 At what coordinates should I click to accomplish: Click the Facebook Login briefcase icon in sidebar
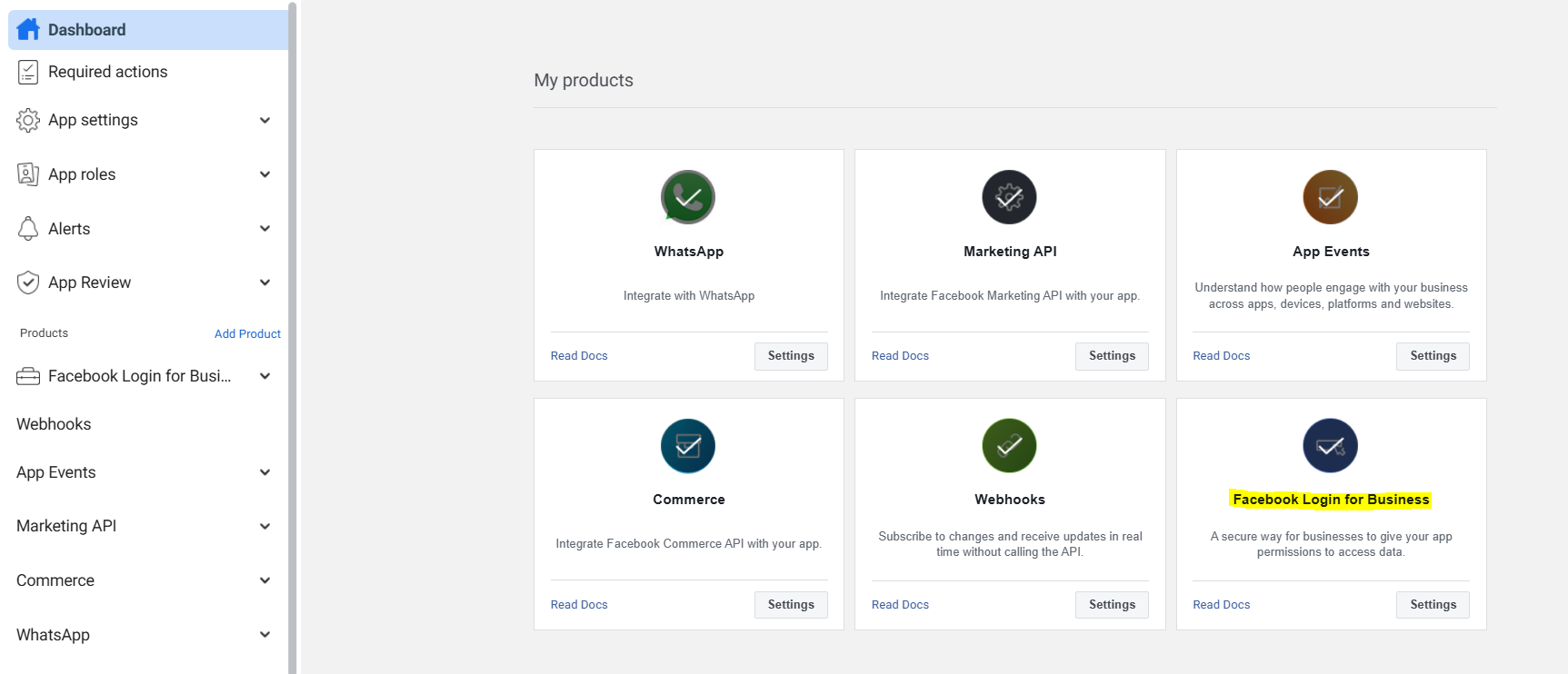tap(28, 376)
